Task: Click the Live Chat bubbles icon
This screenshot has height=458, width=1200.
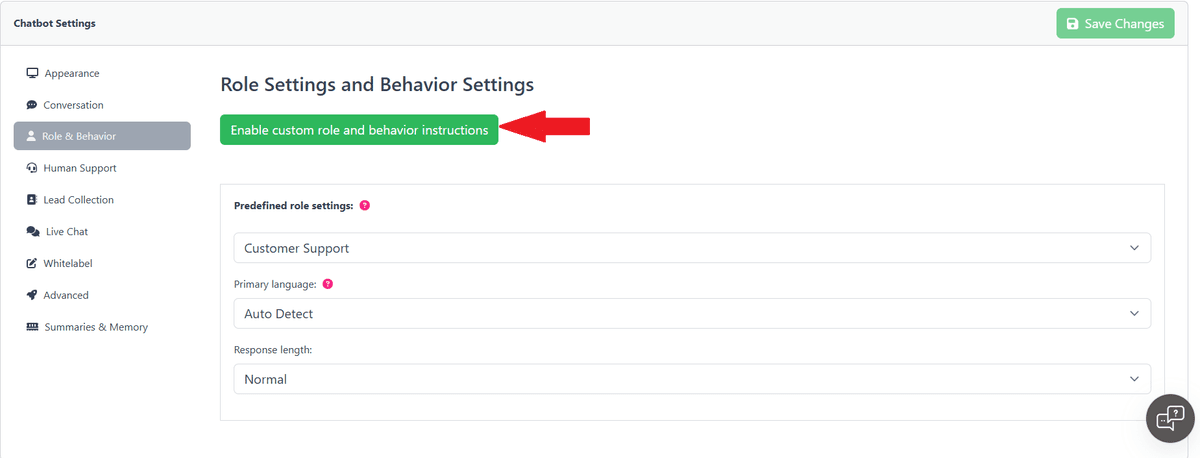Action: [32, 232]
